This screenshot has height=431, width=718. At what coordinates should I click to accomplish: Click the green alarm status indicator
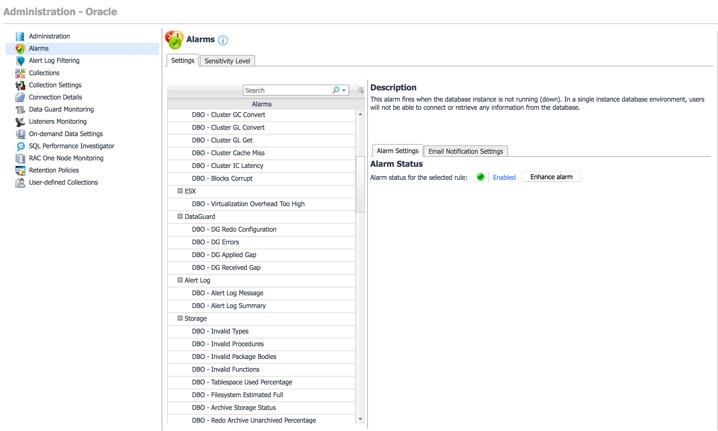click(480, 177)
